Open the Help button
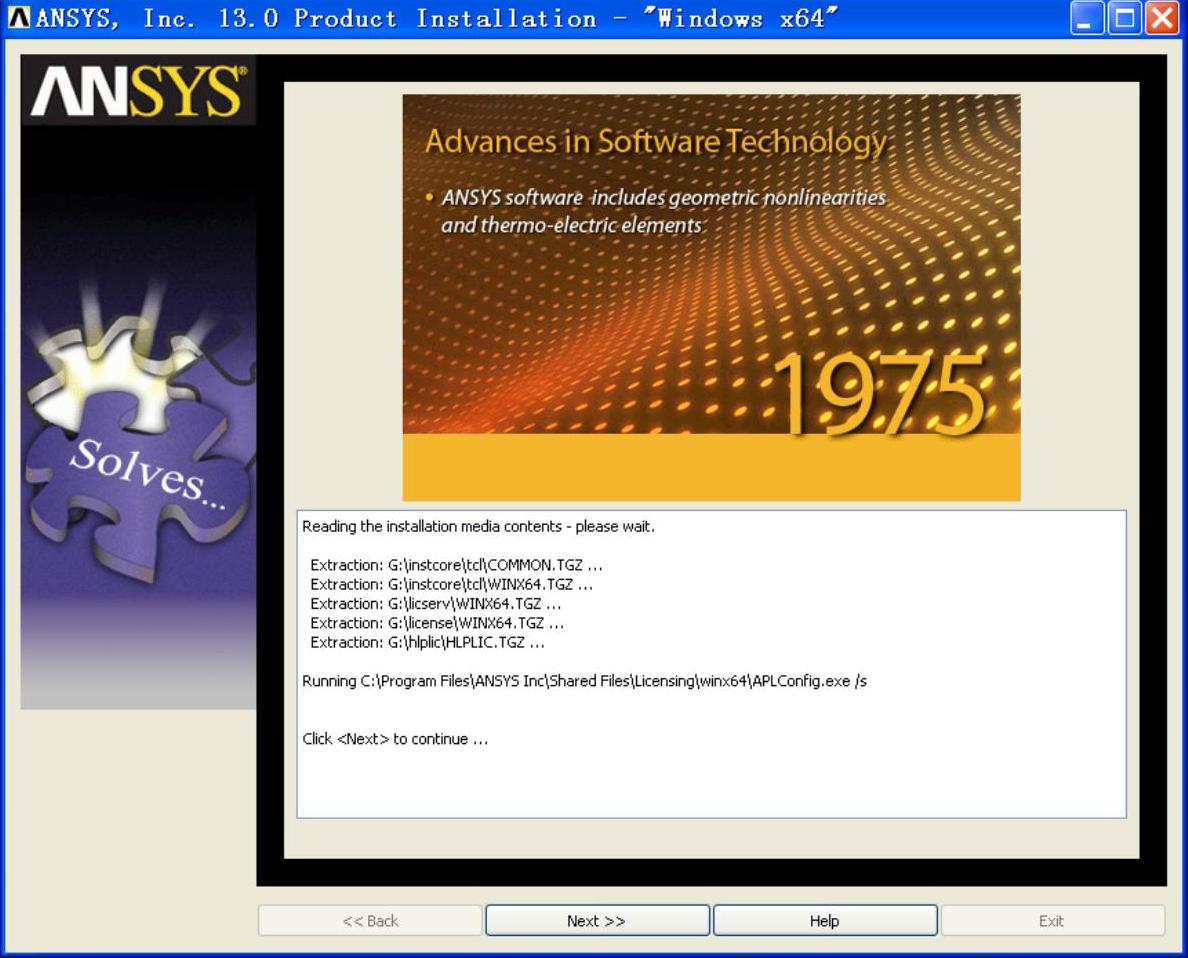 825,920
